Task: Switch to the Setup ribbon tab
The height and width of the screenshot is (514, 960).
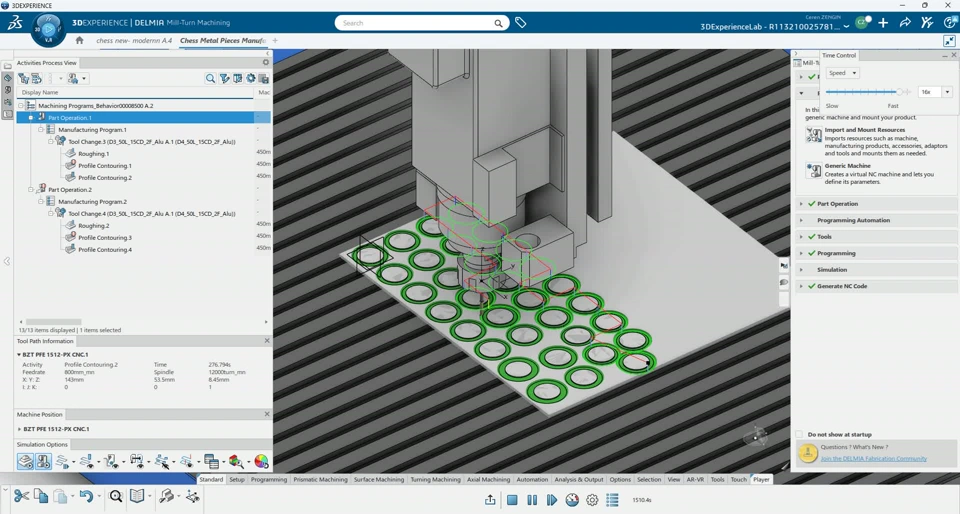Action: pos(237,480)
